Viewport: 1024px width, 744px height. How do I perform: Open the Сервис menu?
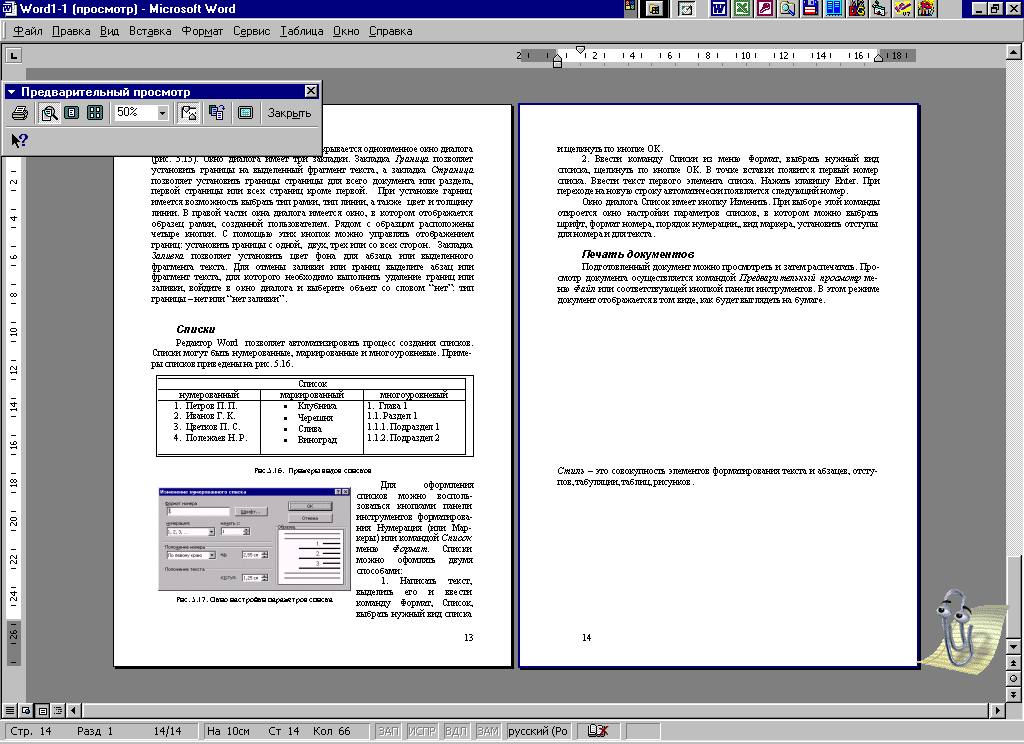[251, 31]
